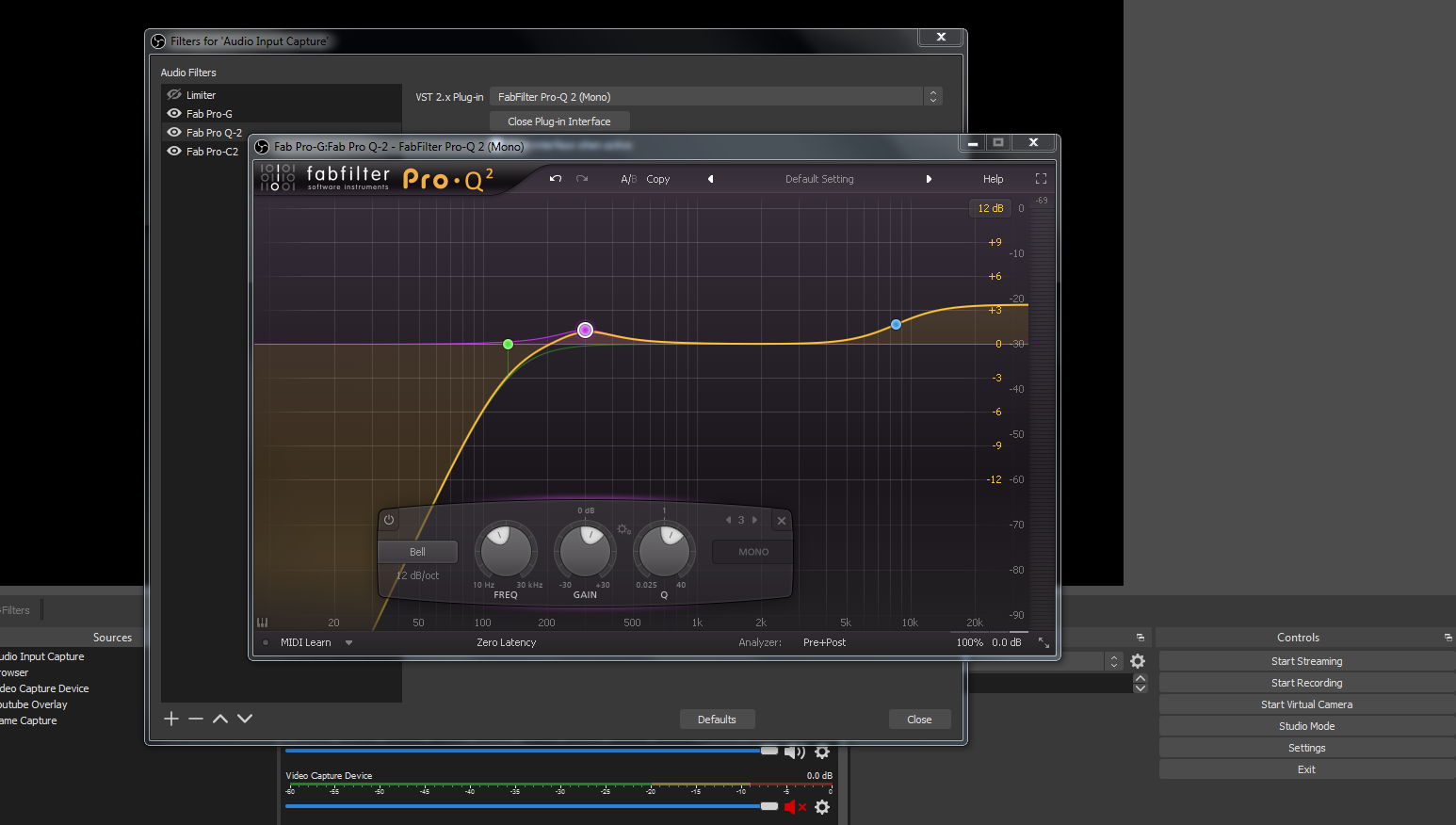
Task: Open the Bell filter shape dropdown
Action: (418, 552)
